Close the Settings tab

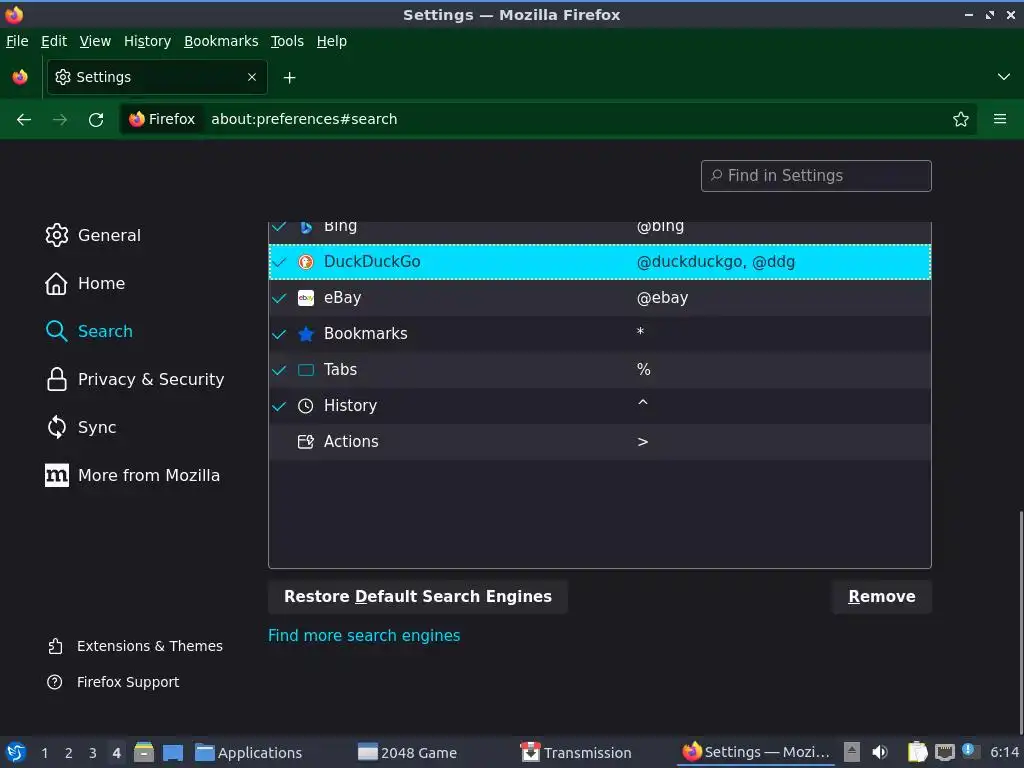252,77
